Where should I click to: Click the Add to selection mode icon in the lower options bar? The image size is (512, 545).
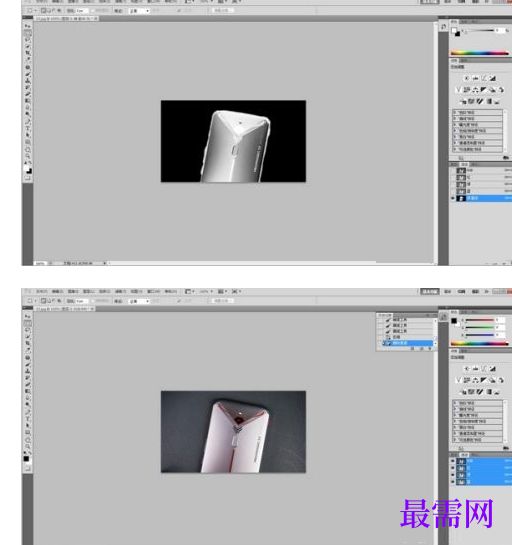tap(49, 301)
